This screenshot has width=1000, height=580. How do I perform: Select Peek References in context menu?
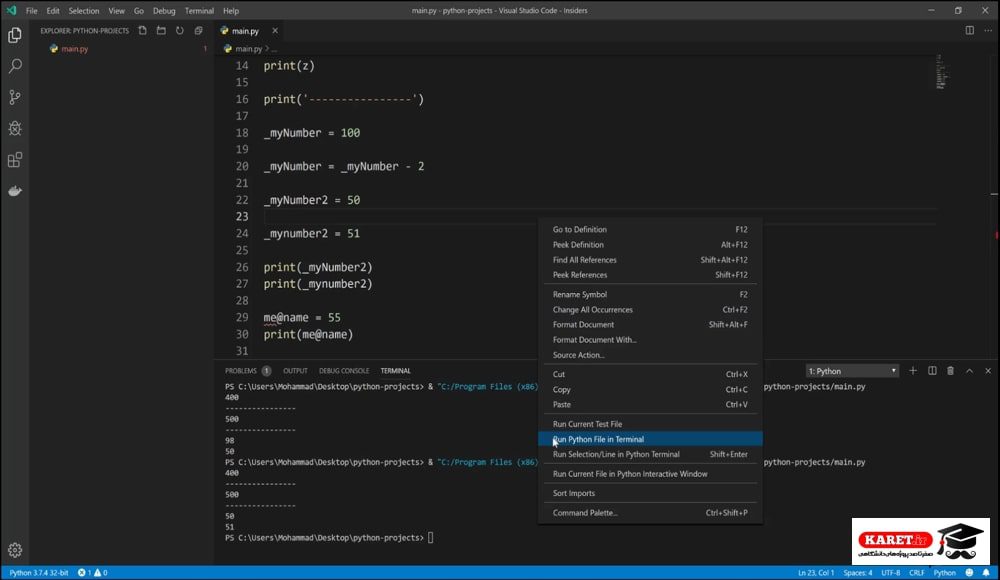650,275
